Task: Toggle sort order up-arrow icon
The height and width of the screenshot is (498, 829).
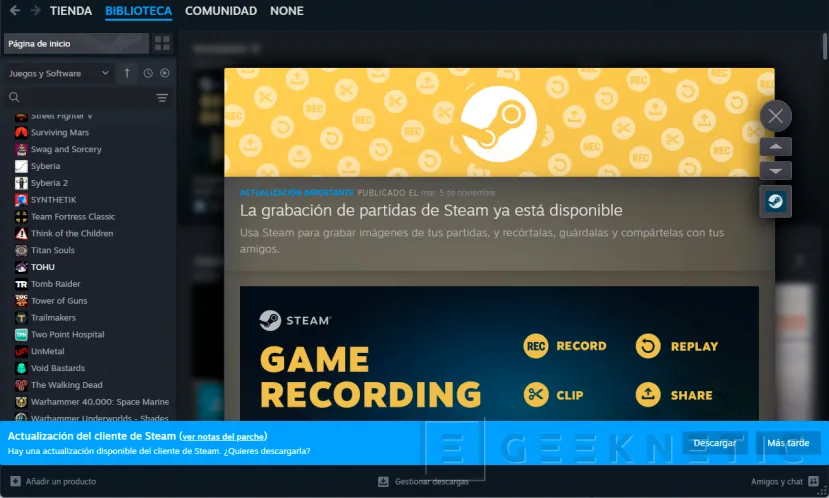Action: click(x=127, y=73)
